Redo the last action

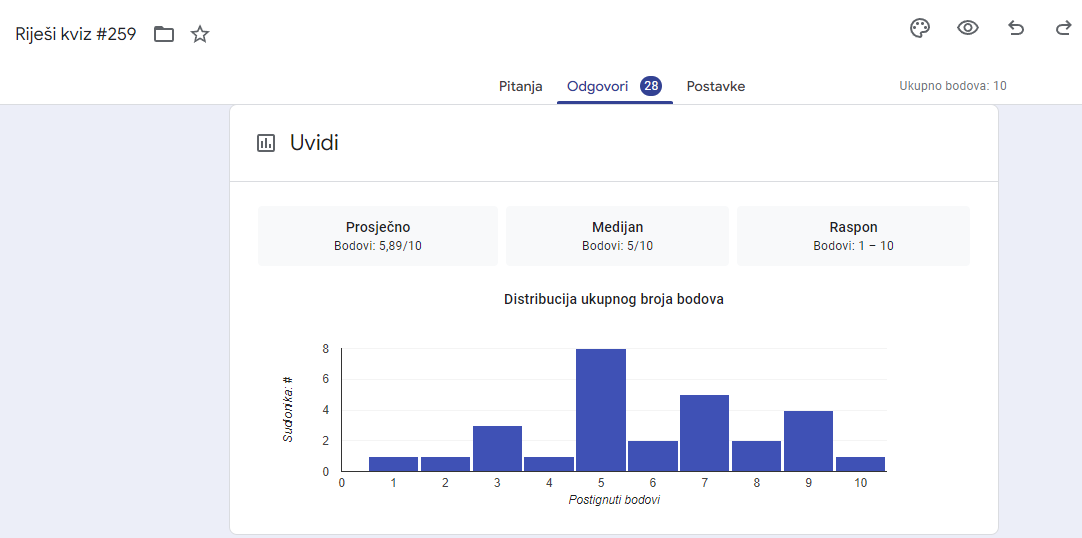[x=1063, y=28]
